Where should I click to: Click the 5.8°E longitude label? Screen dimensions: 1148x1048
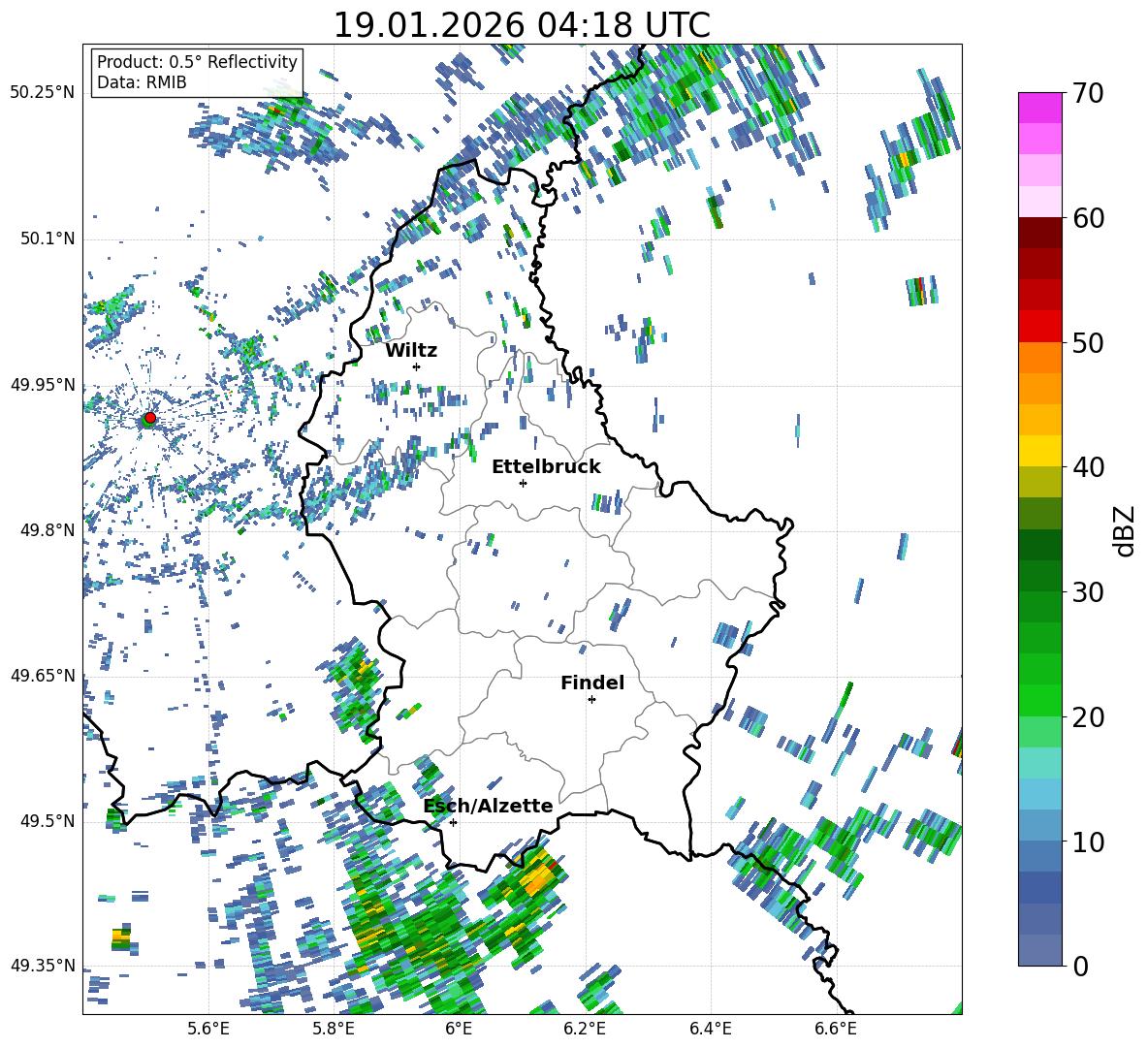(334, 1029)
